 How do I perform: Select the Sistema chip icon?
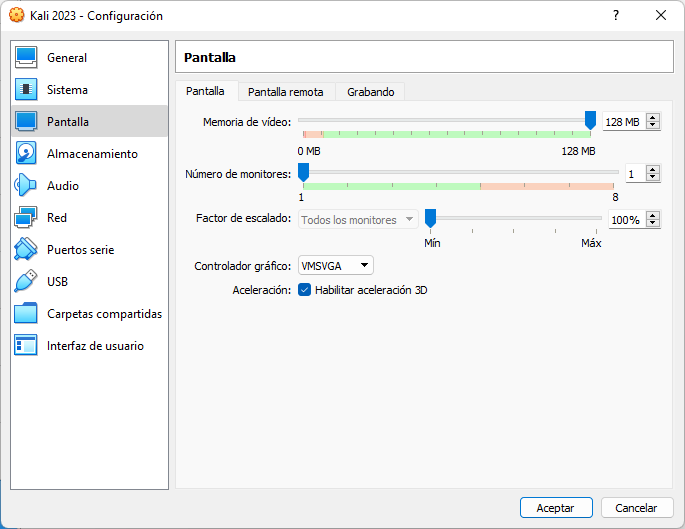[26, 90]
